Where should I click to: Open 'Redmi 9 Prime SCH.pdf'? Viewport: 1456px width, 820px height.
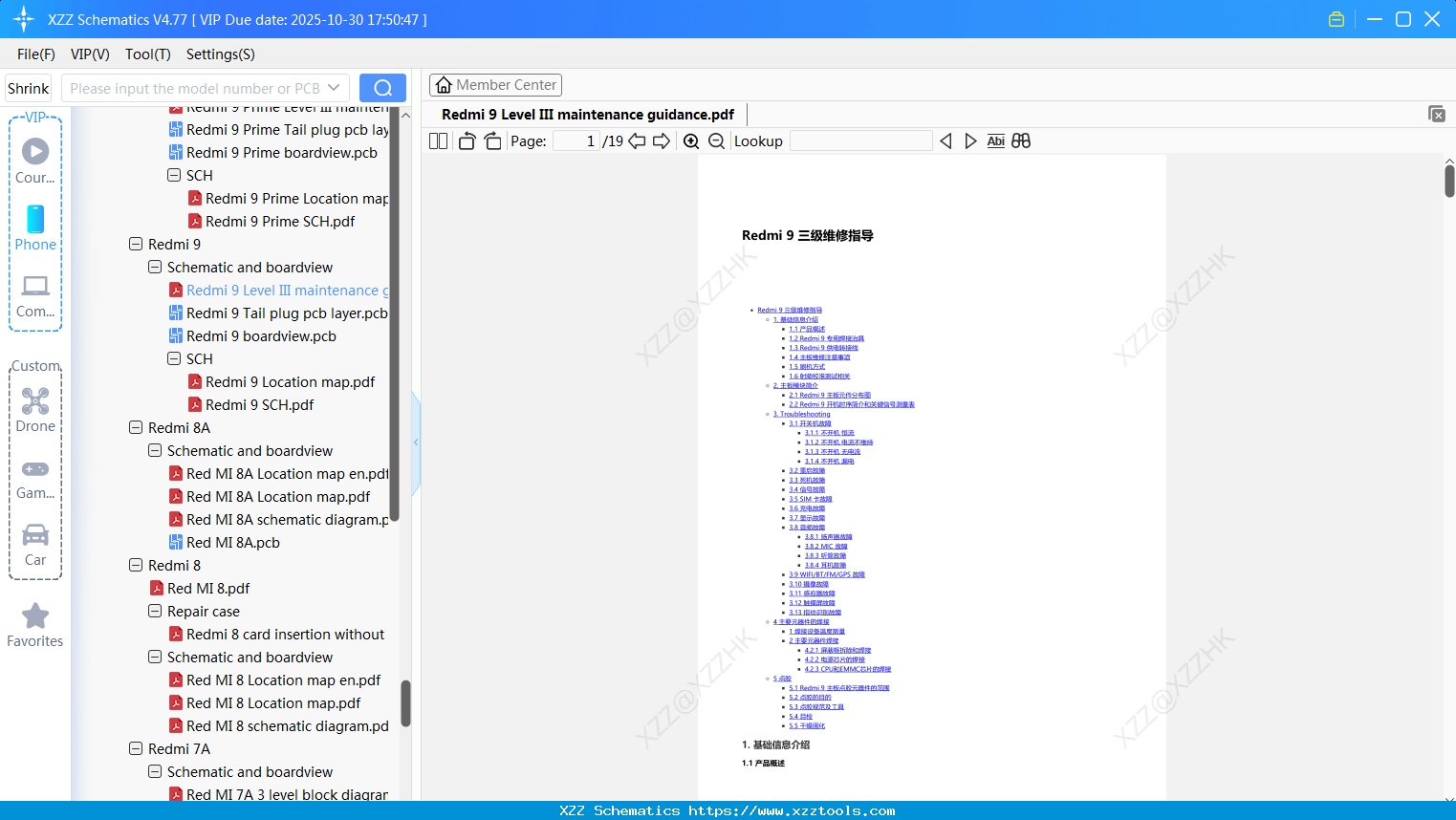(x=280, y=221)
